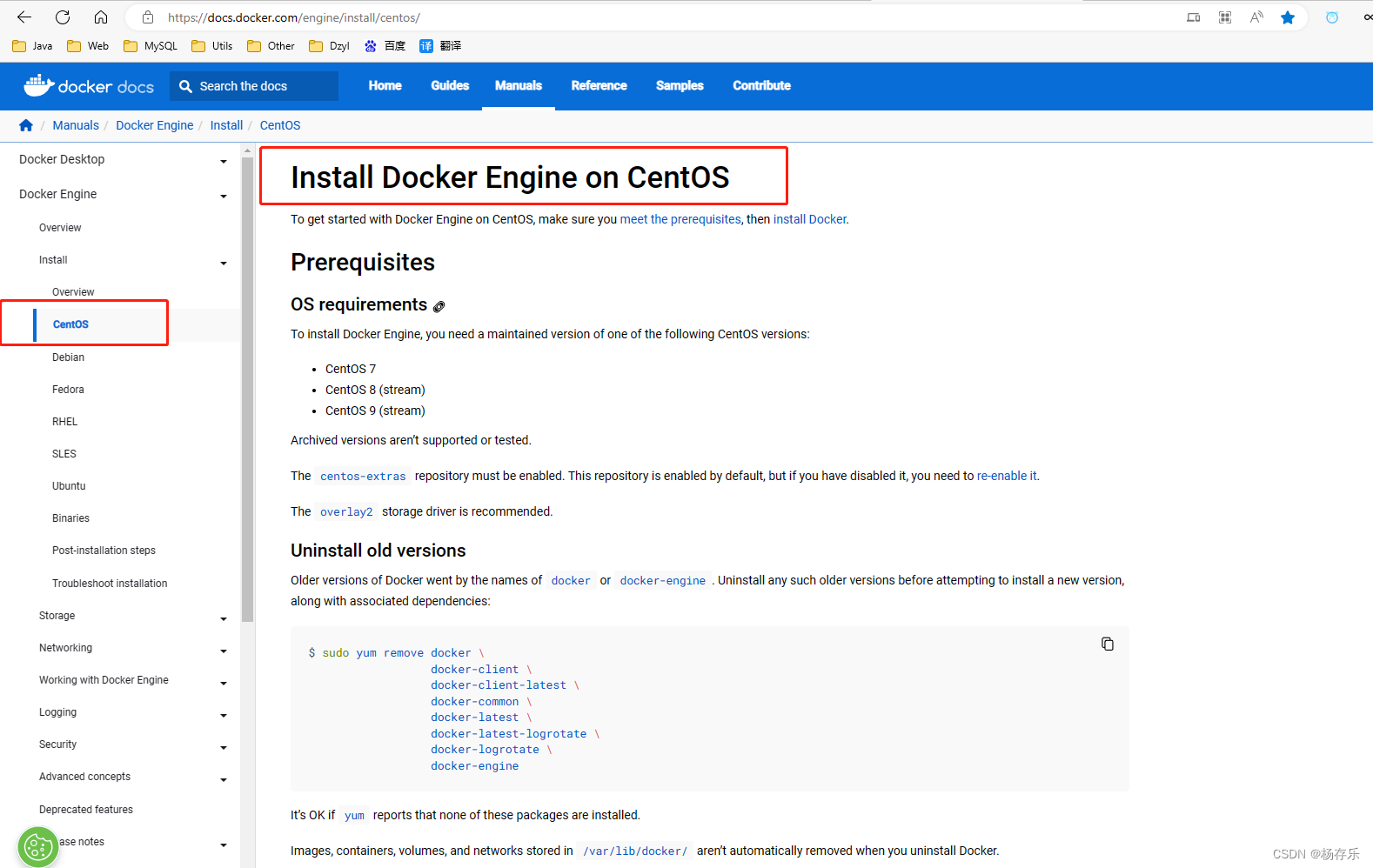The width and height of the screenshot is (1373, 868).
Task: Open the Fedora install page
Action: tap(68, 390)
